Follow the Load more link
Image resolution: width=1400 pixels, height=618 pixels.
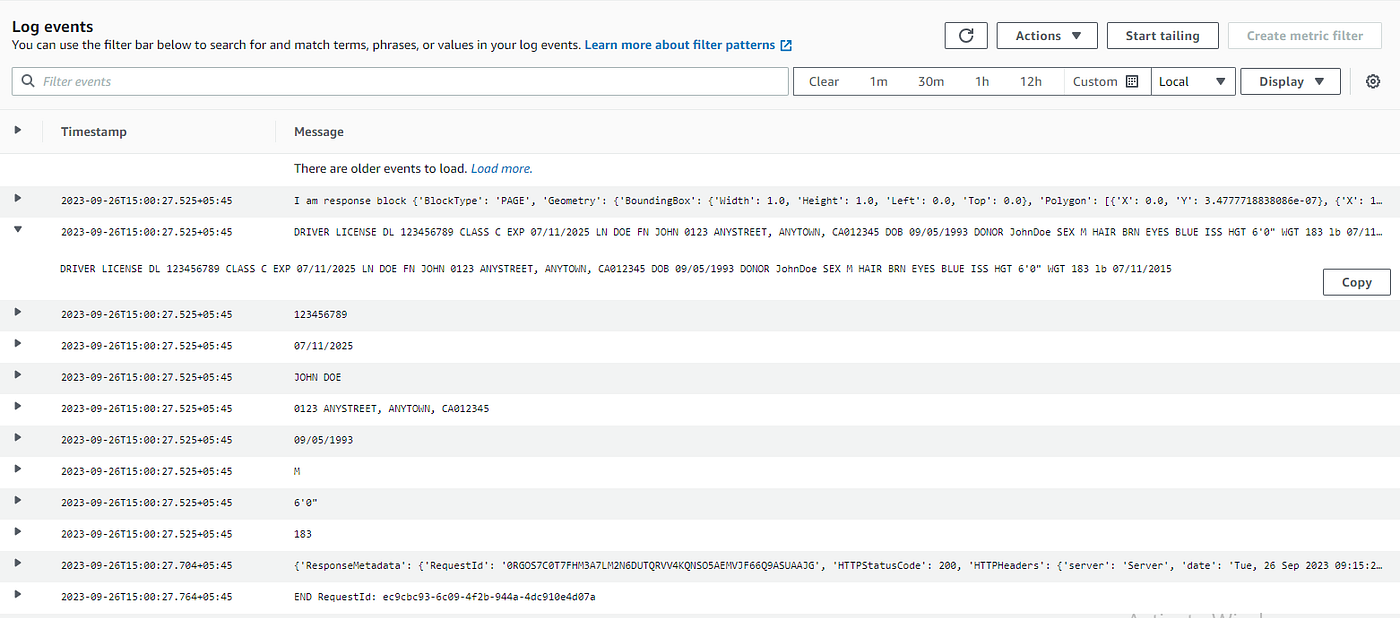501,169
